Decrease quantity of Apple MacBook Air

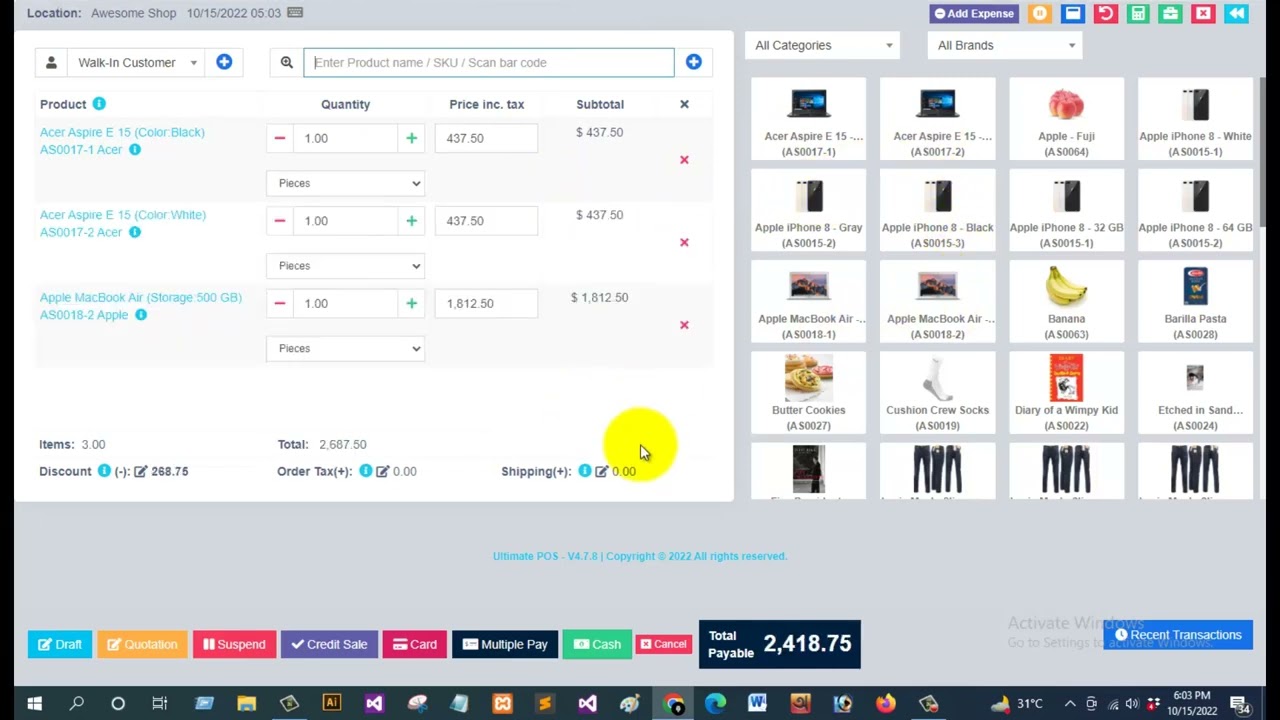pyautogui.click(x=280, y=303)
